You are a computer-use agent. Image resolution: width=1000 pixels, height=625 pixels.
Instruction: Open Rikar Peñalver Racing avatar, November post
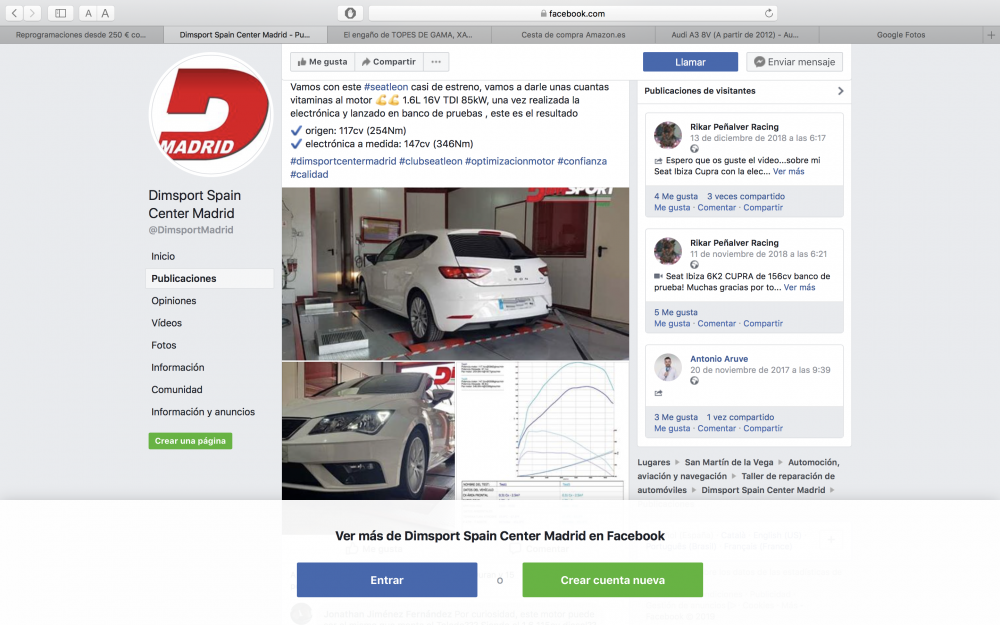click(x=668, y=251)
